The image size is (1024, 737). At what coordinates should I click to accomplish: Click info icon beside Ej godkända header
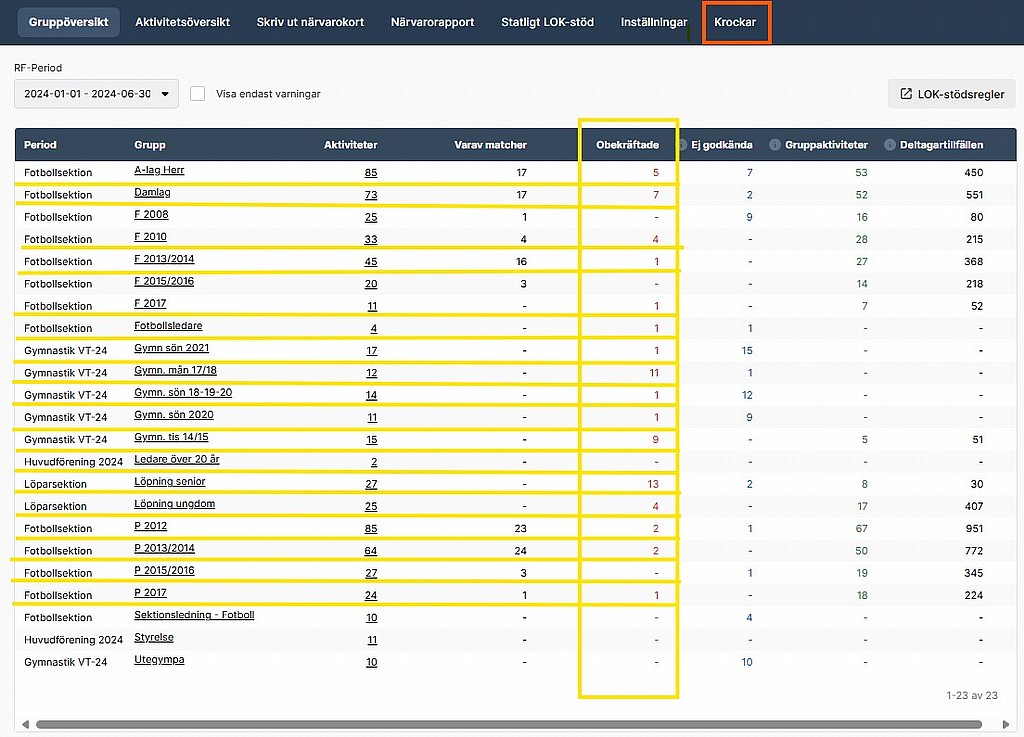pos(683,145)
